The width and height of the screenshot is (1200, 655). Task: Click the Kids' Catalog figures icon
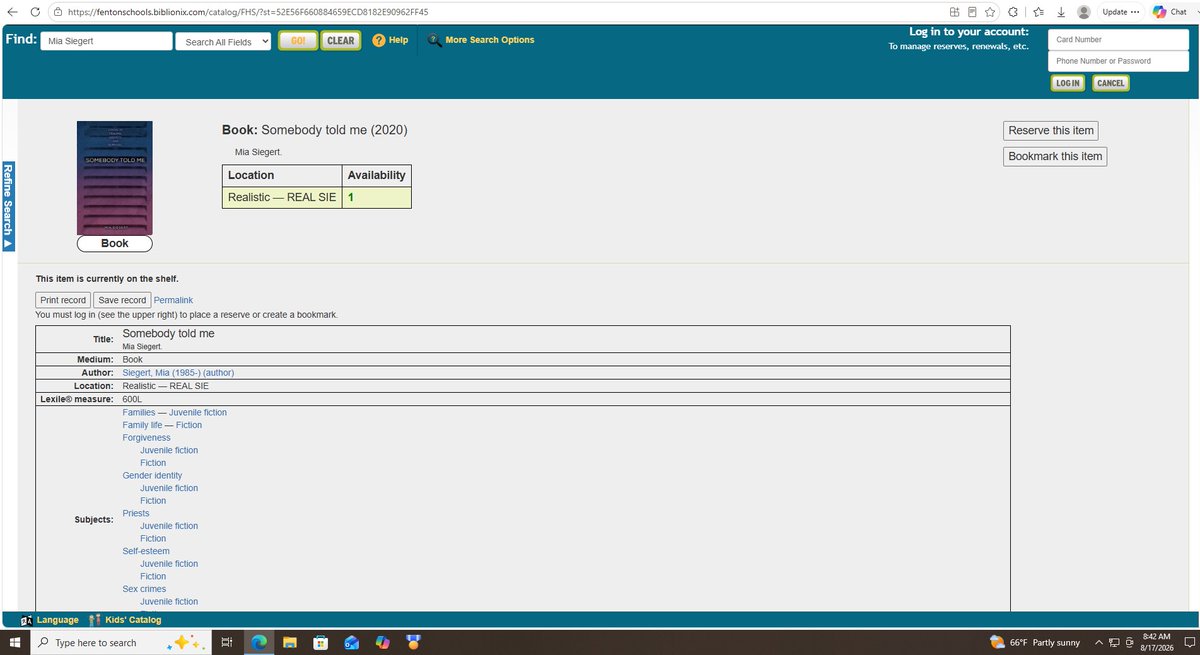(x=96, y=620)
